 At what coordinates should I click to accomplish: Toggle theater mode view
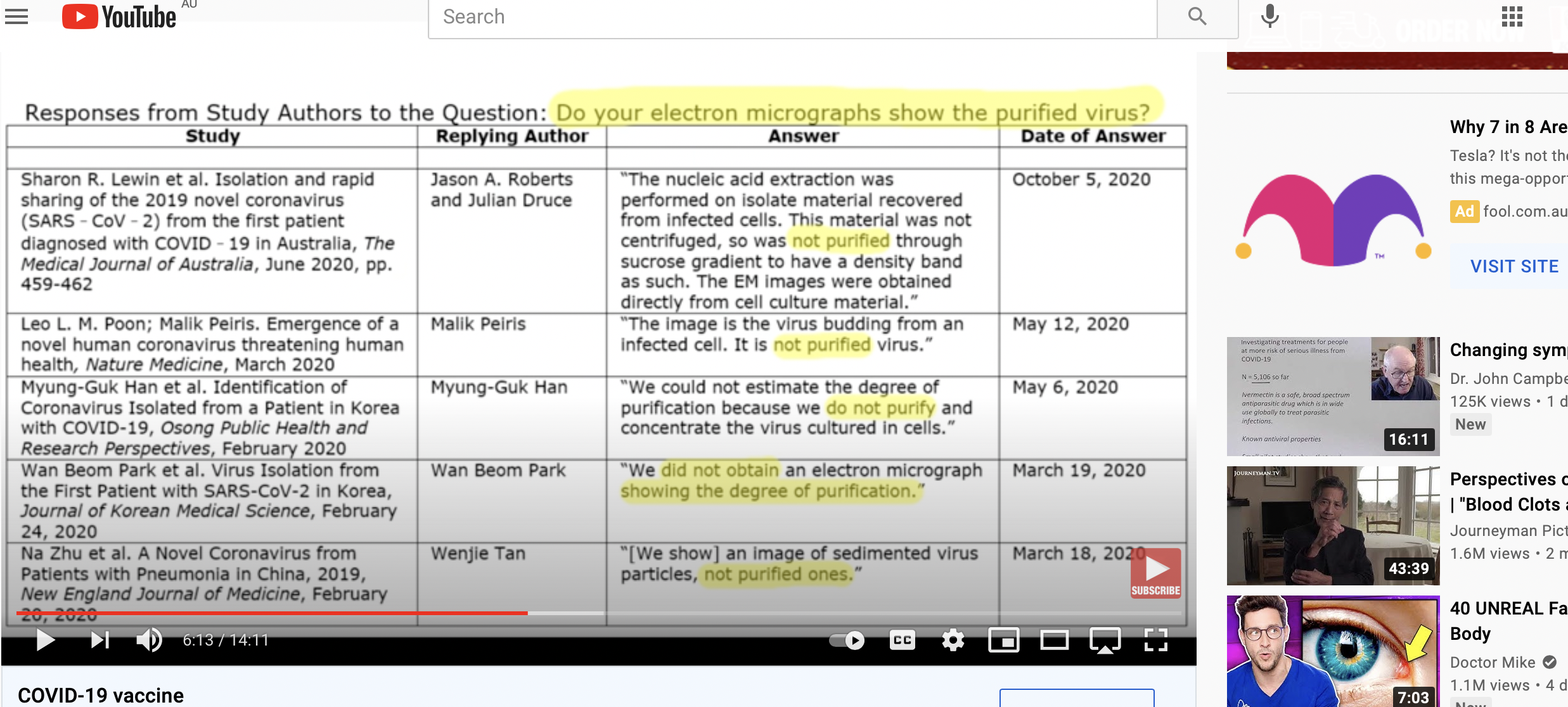(1055, 640)
